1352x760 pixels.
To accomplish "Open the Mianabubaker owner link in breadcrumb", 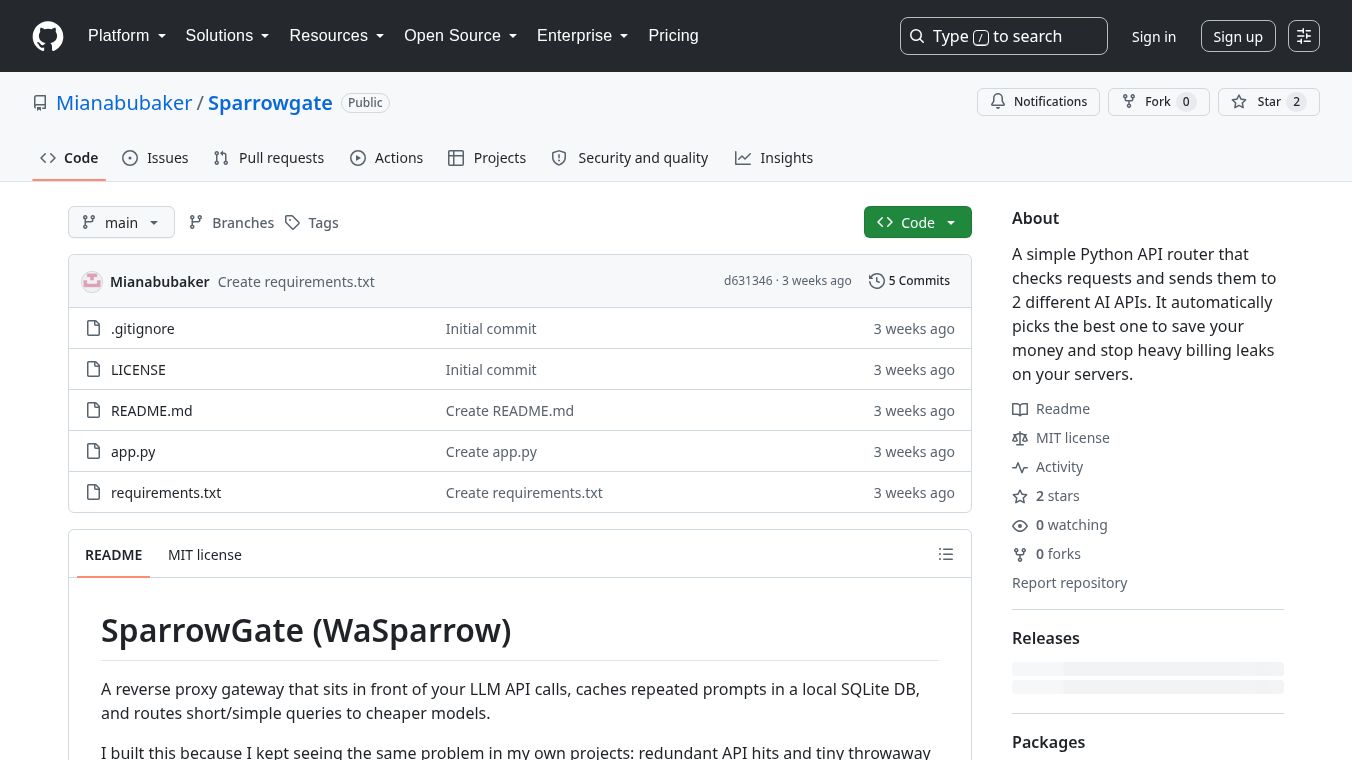I will tap(124, 103).
